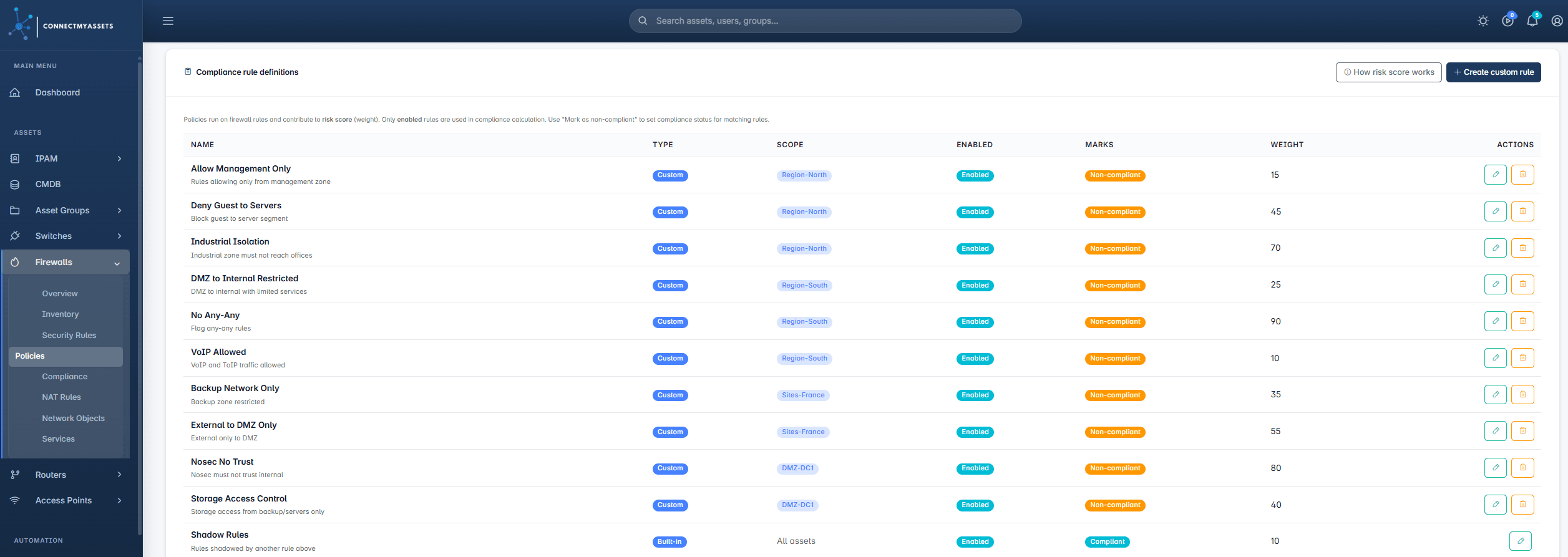Click the ConnectMyAssets logo
Screen dimensions: 1568x557
(61, 24)
